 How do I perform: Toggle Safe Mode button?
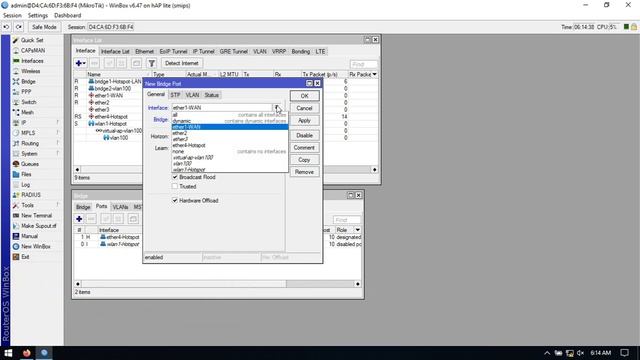(x=44, y=27)
